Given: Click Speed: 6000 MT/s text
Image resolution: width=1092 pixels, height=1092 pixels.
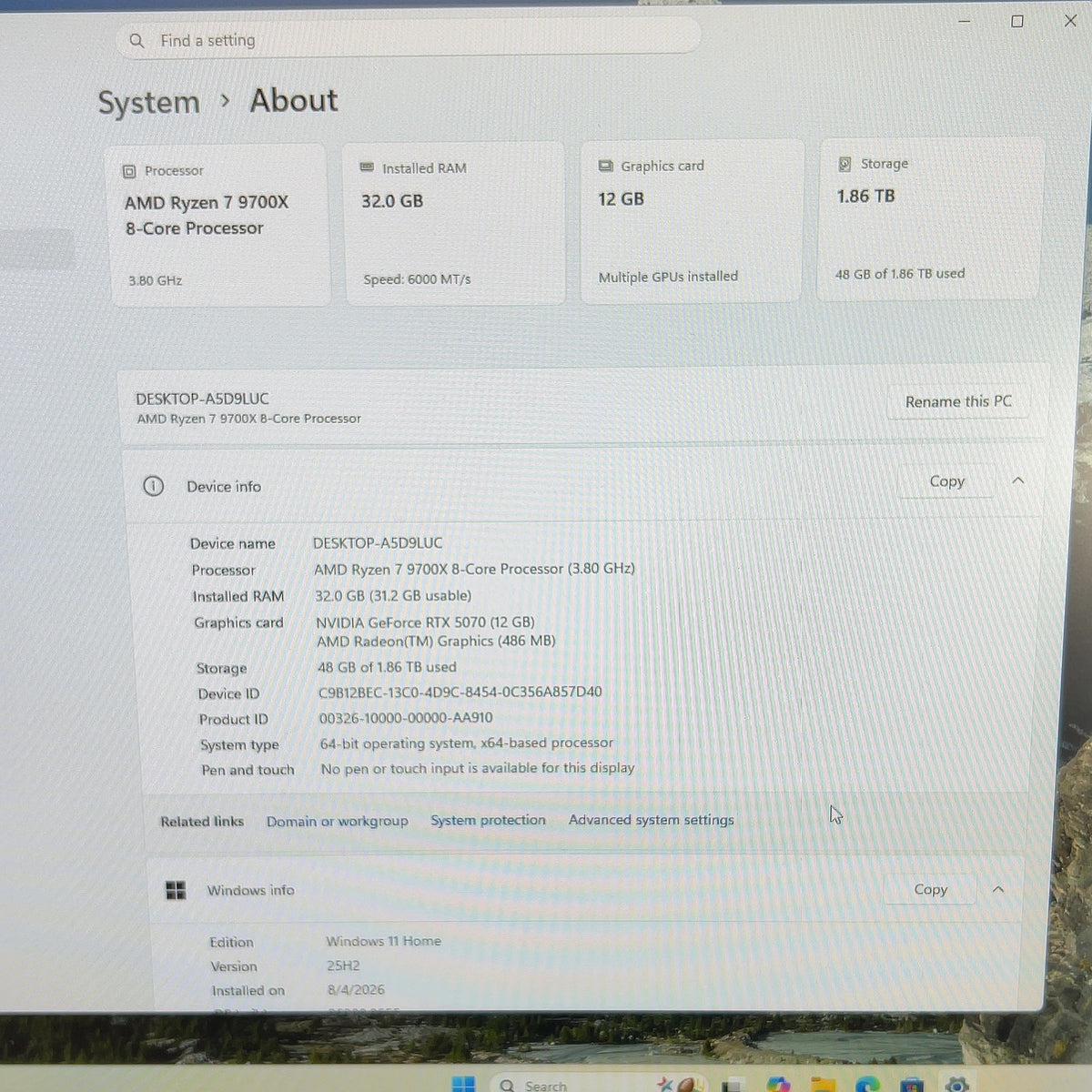Looking at the screenshot, I should pyautogui.click(x=417, y=279).
